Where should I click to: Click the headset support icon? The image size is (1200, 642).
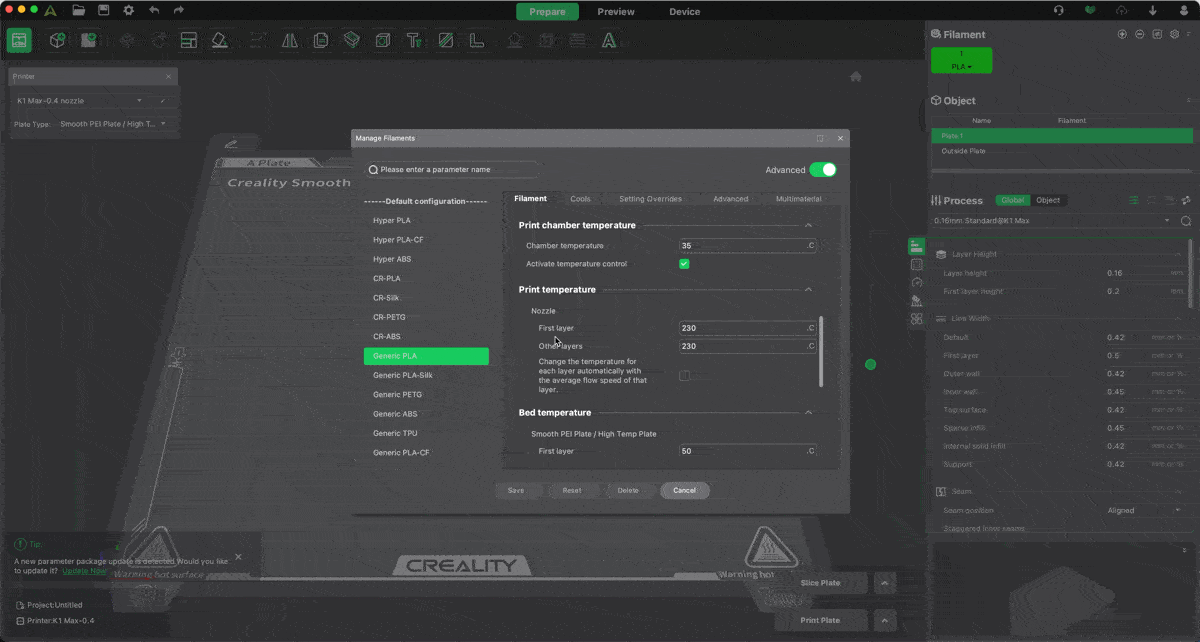(x=1059, y=11)
